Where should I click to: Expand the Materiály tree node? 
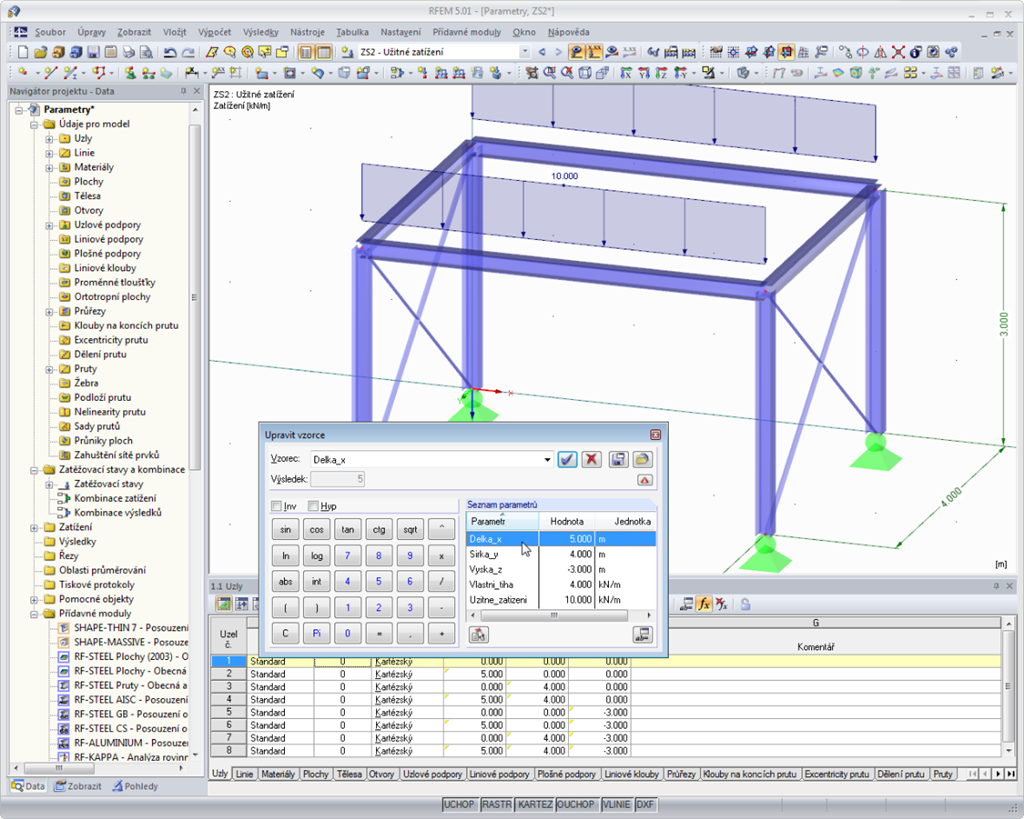pyautogui.click(x=49, y=167)
